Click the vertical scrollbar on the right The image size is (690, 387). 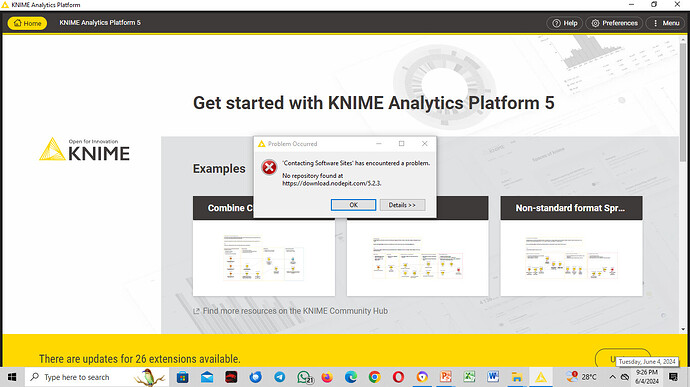click(x=683, y=184)
